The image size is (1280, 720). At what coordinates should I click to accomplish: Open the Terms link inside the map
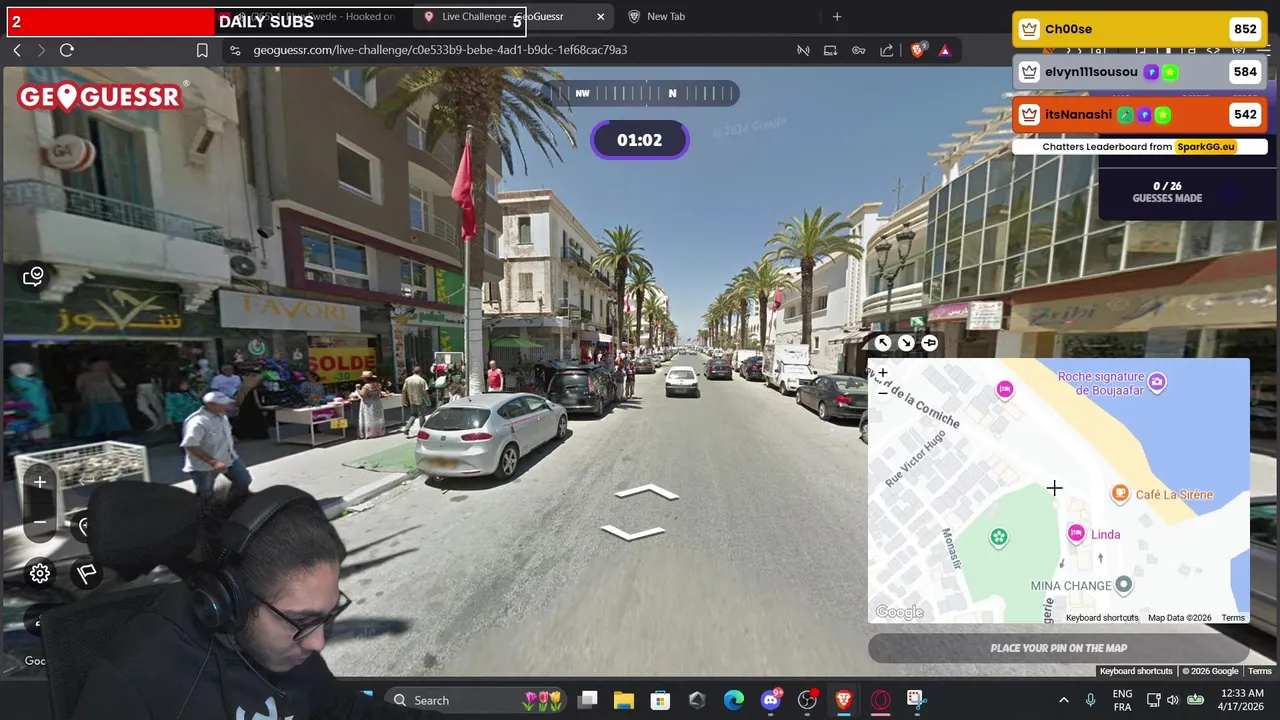tap(1233, 618)
